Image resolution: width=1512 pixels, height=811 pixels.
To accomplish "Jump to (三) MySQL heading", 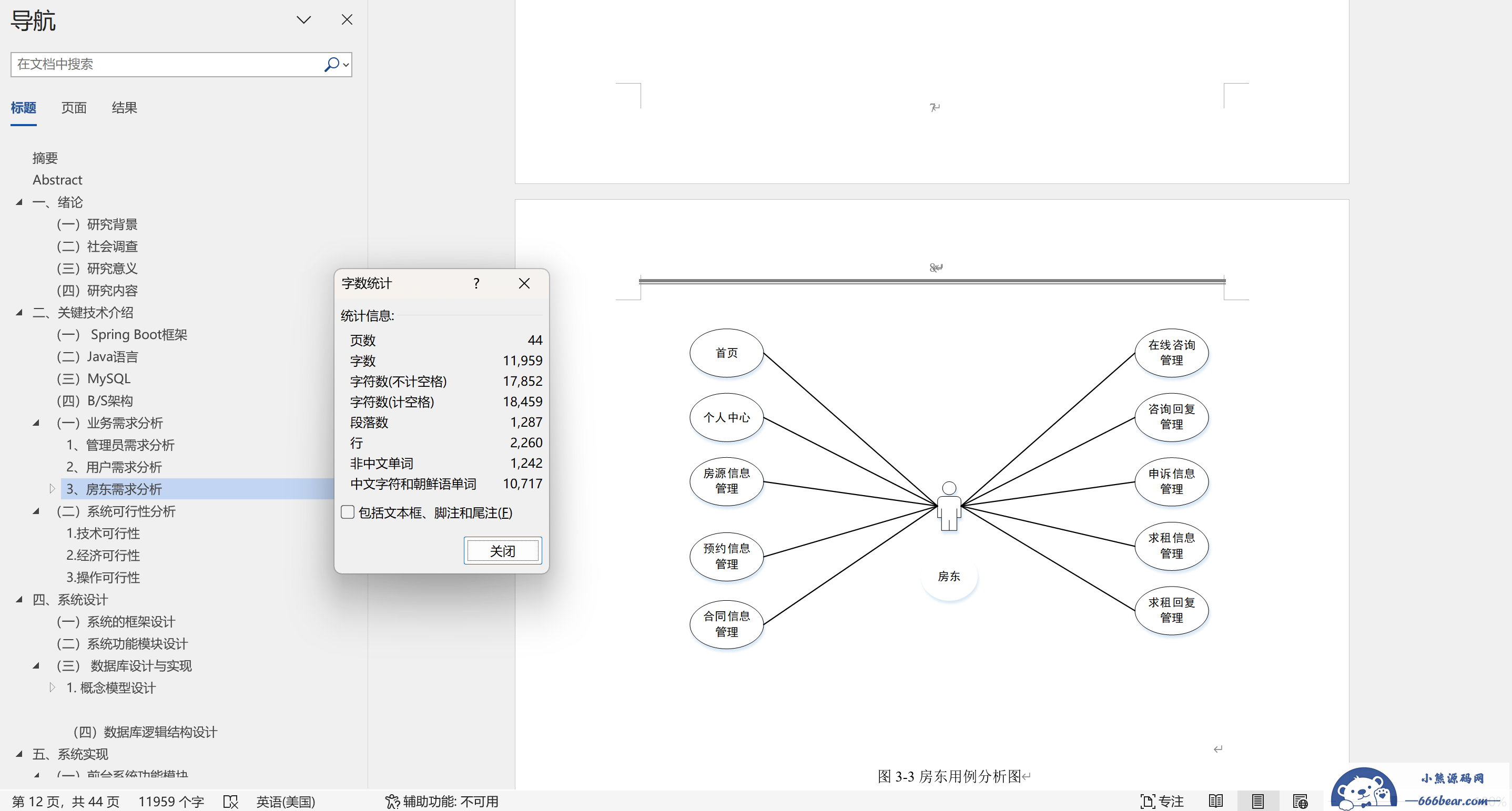I will [x=94, y=379].
